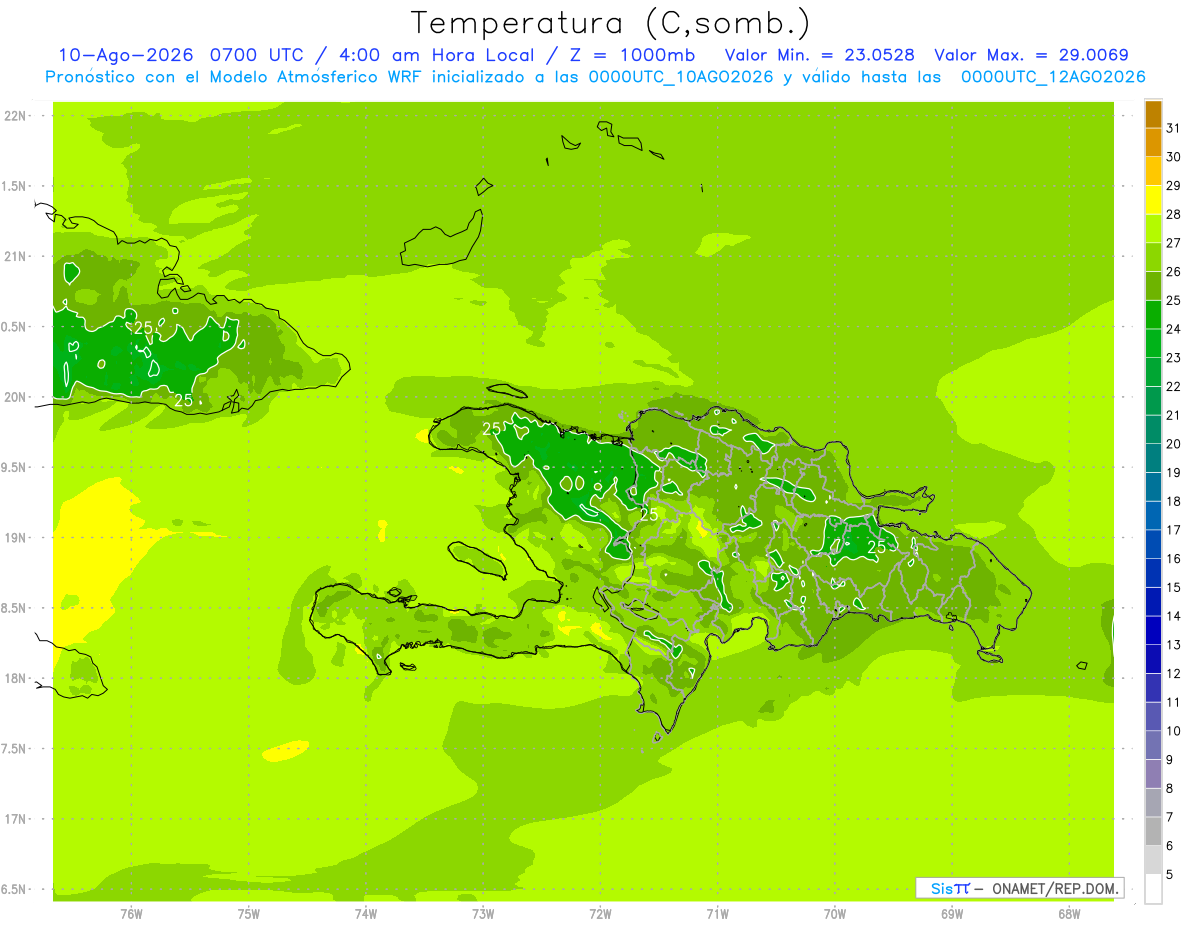The width and height of the screenshot is (1200, 927).
Task: Select the green swatch between 23 and 24
Action: (x=1153, y=343)
